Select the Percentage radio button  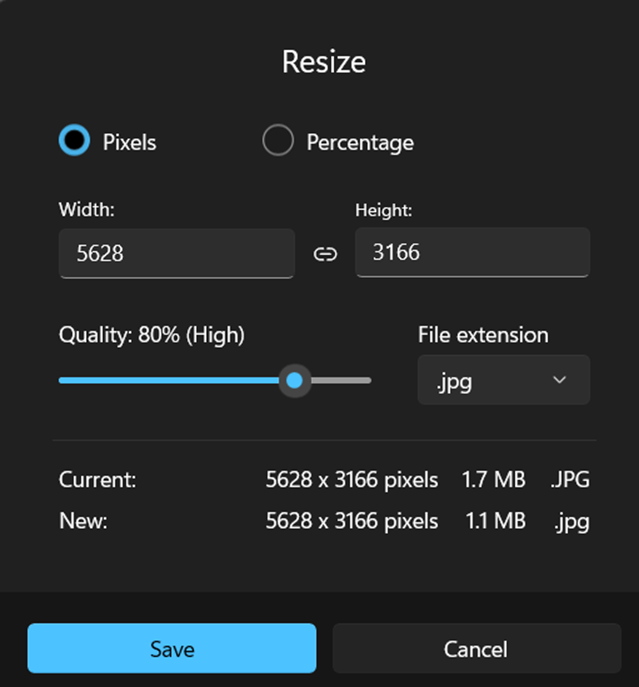coord(278,140)
